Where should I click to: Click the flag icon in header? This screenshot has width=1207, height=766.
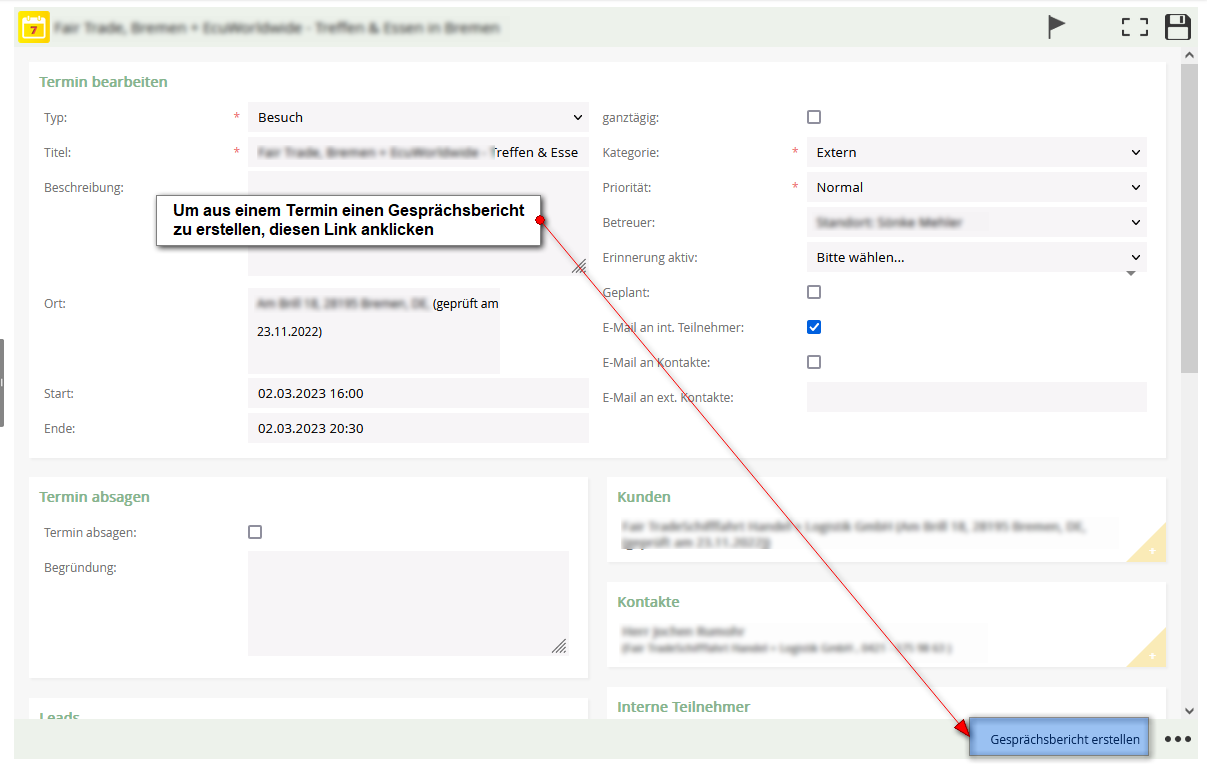1056,27
